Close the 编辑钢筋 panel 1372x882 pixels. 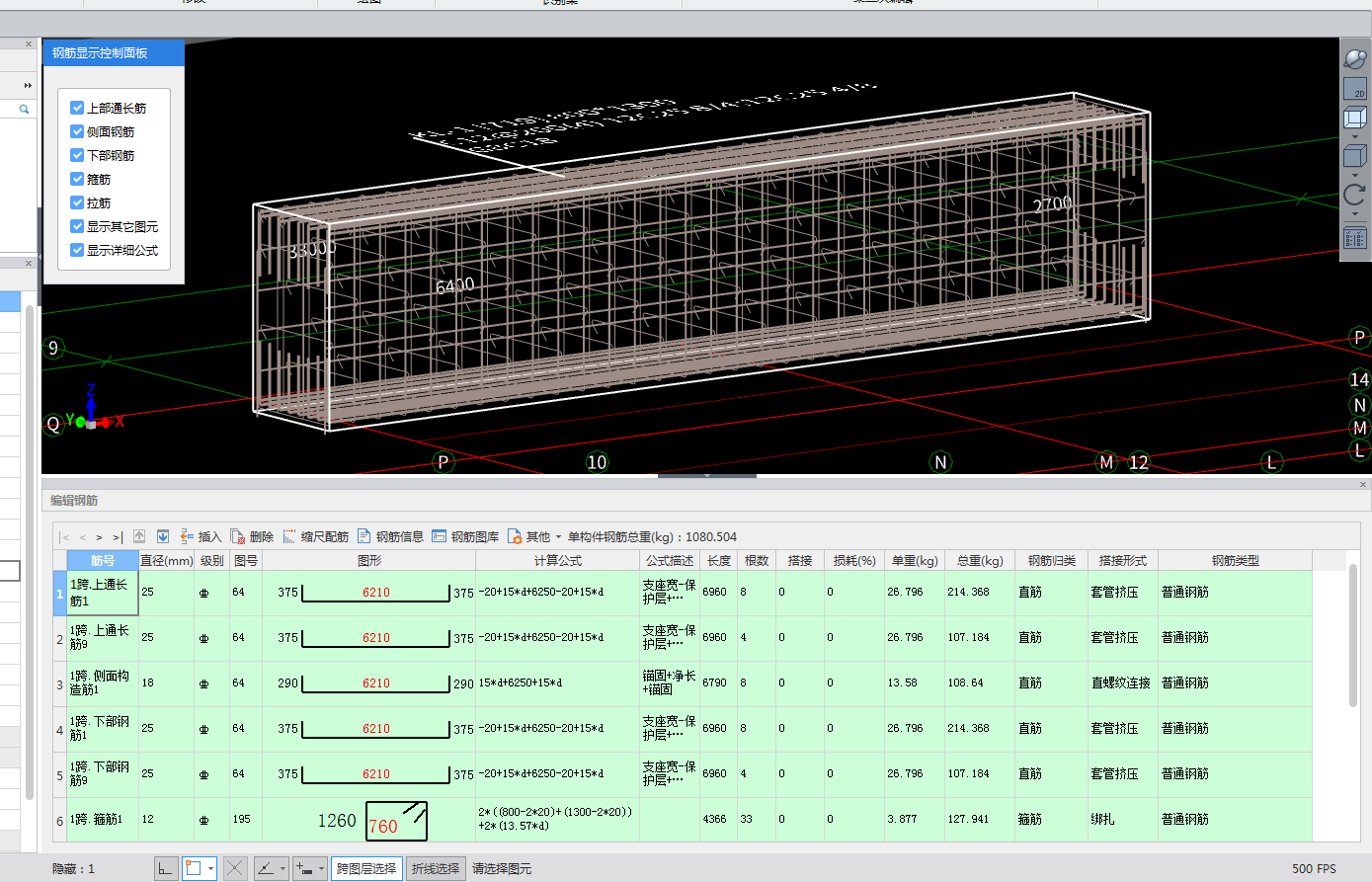click(x=1363, y=485)
